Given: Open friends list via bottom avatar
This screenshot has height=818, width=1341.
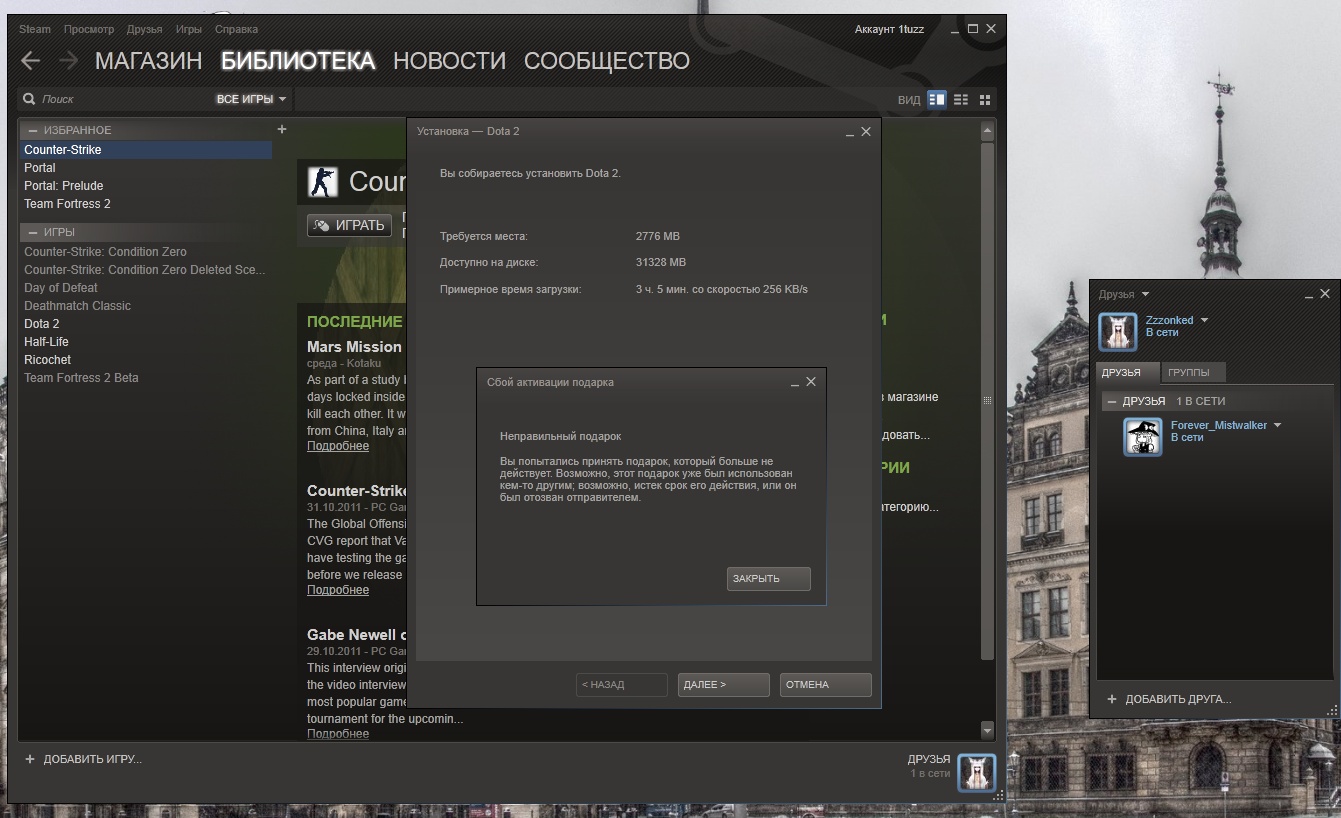Looking at the screenshot, I should [x=977, y=773].
